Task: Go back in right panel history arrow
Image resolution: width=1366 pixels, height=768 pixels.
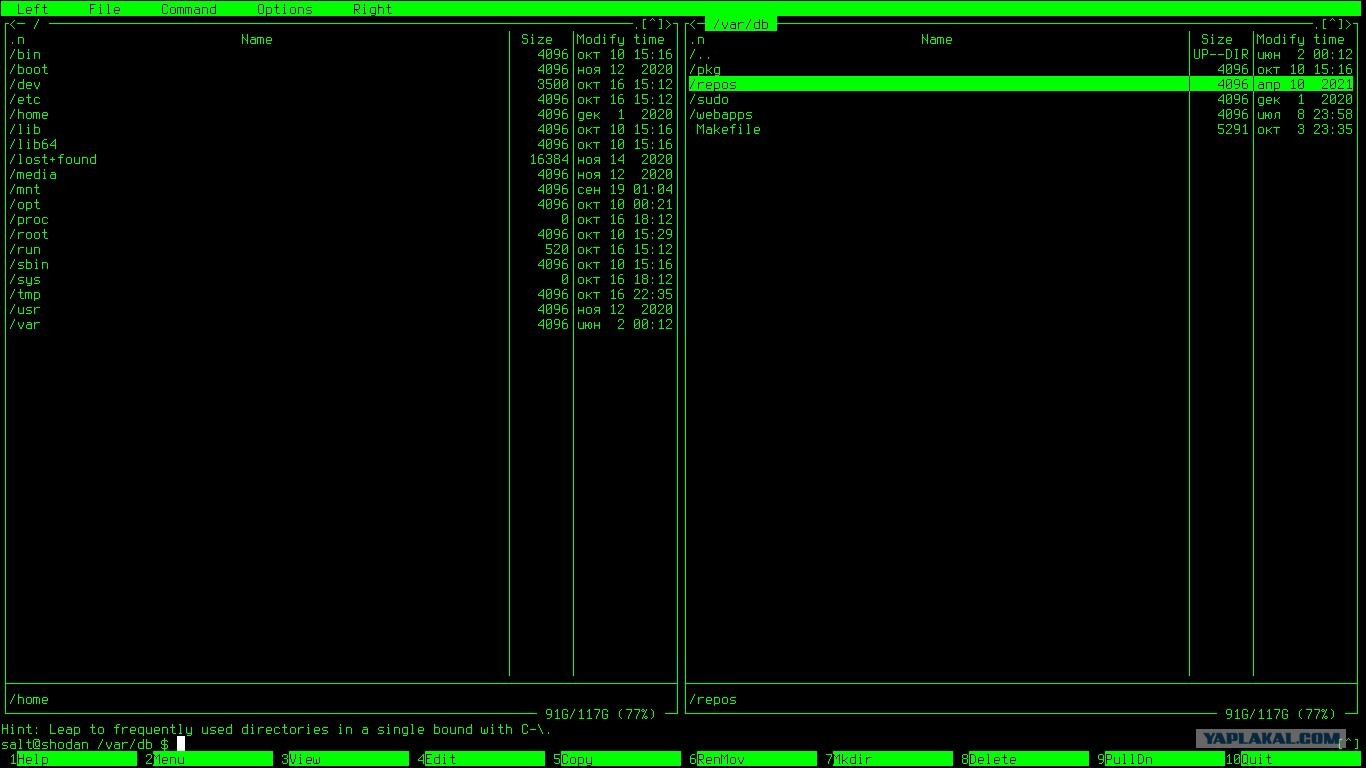Action: coord(692,24)
